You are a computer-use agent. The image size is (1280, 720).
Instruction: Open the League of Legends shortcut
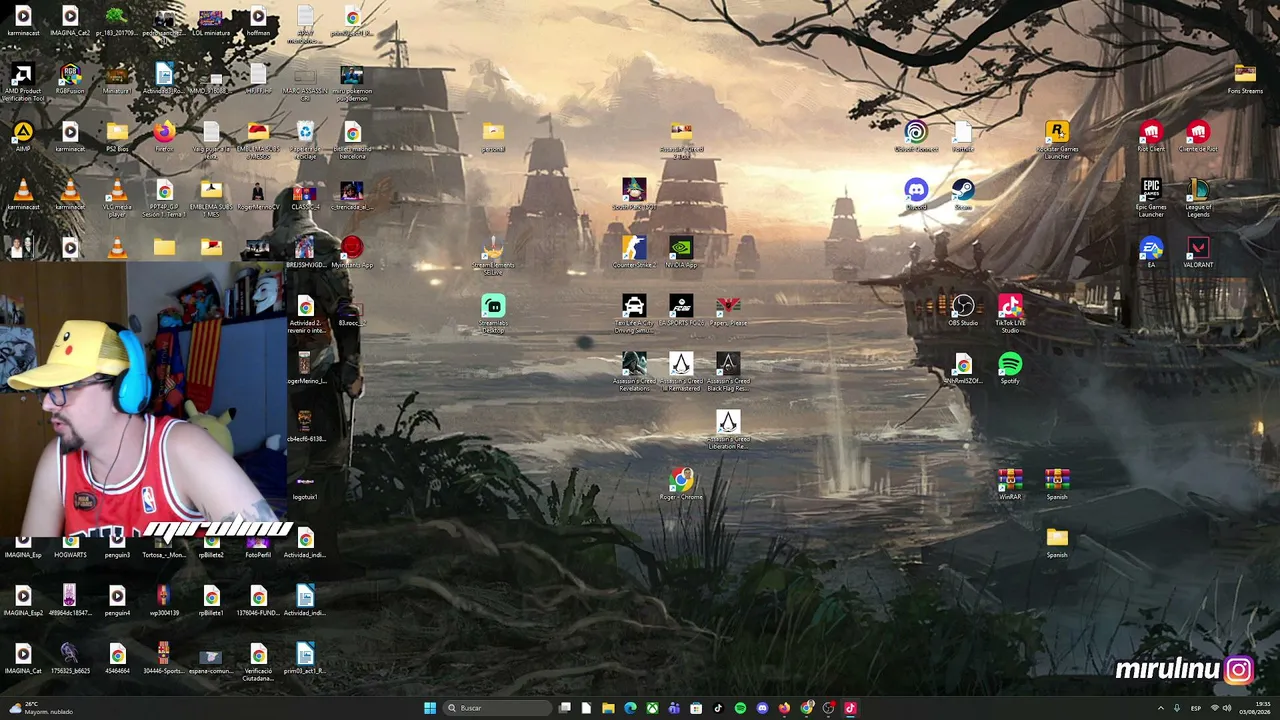coord(1198,197)
